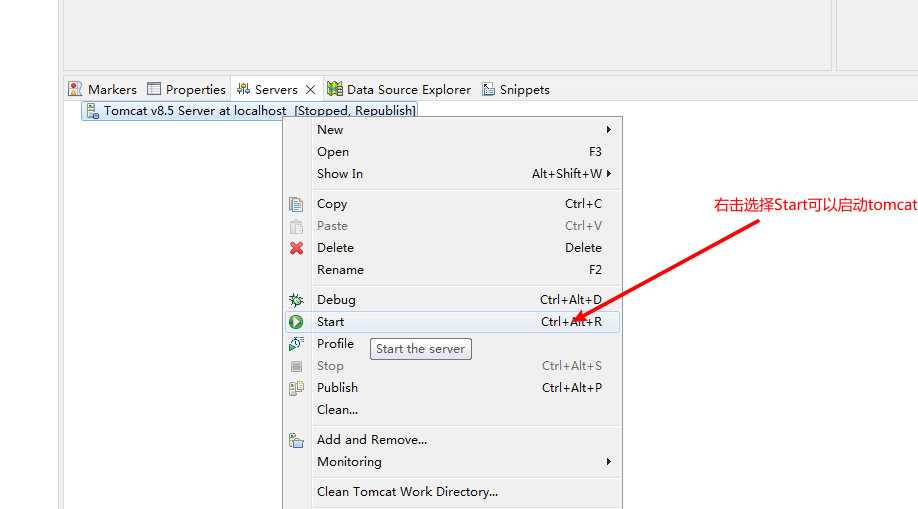Click the Publish icon
The height and width of the screenshot is (509, 918).
(x=296, y=388)
